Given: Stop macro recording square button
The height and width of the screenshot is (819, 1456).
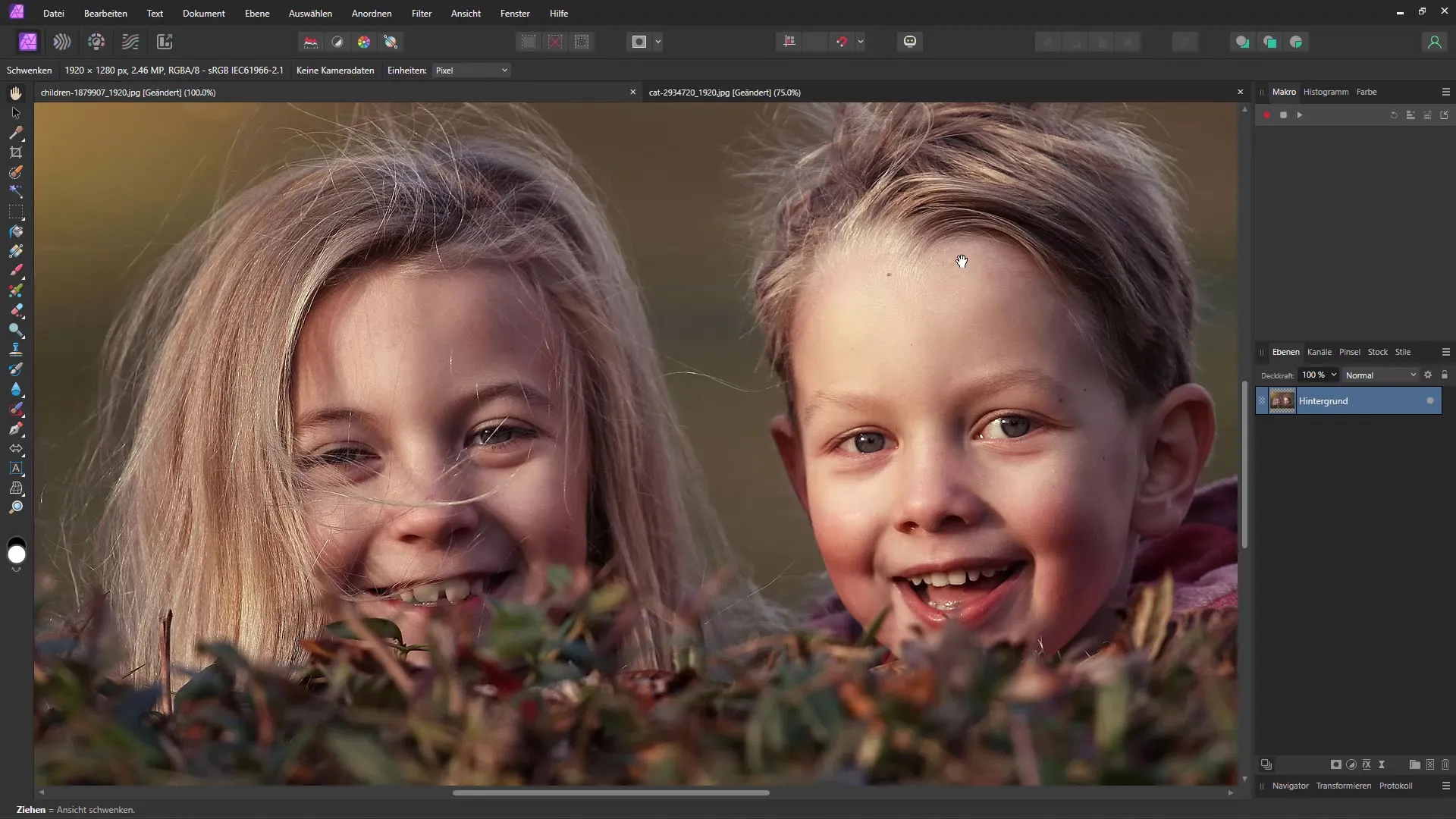Looking at the screenshot, I should [x=1283, y=115].
